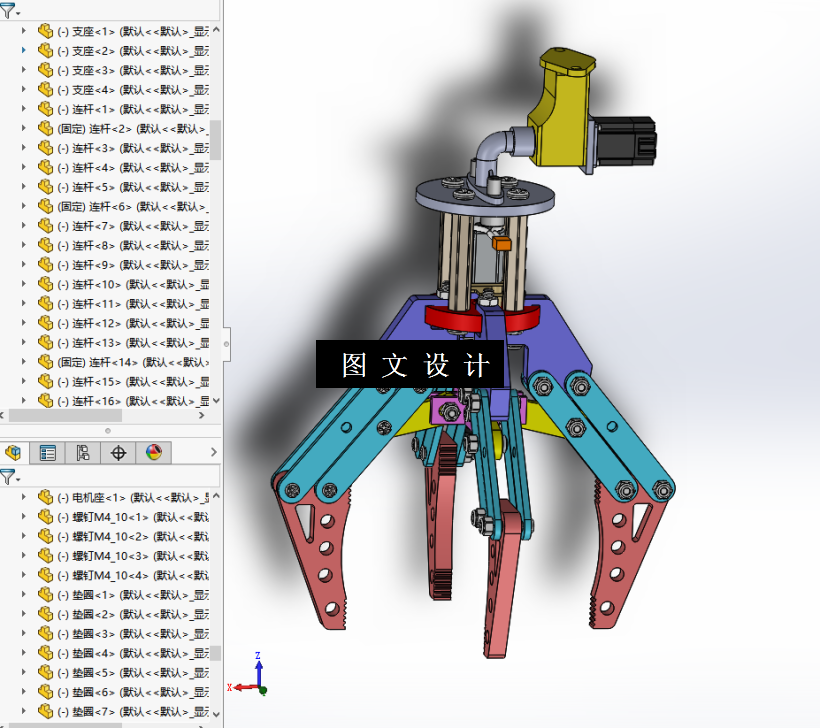820x728 pixels.
Task: Select the FeatureManager design tree tab
Action: pyautogui.click(x=13, y=452)
